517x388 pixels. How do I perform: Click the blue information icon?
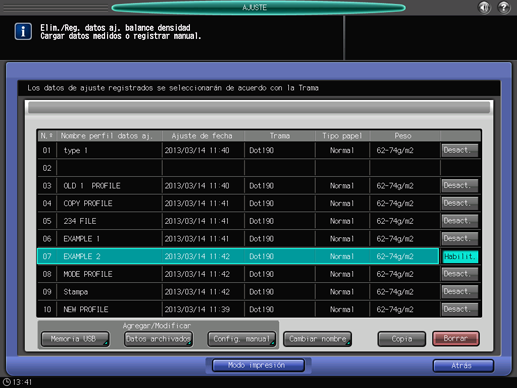23,32
